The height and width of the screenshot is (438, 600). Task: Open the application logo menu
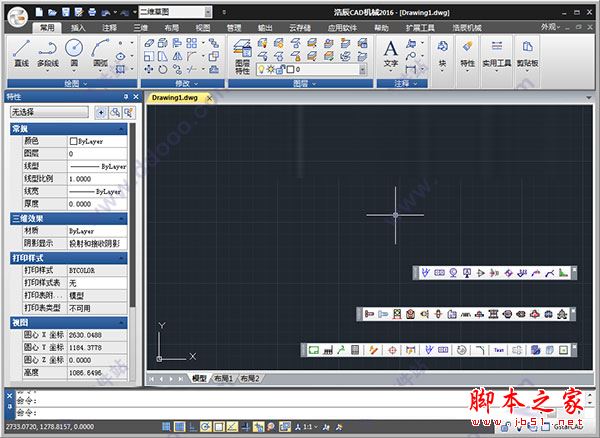[18, 16]
